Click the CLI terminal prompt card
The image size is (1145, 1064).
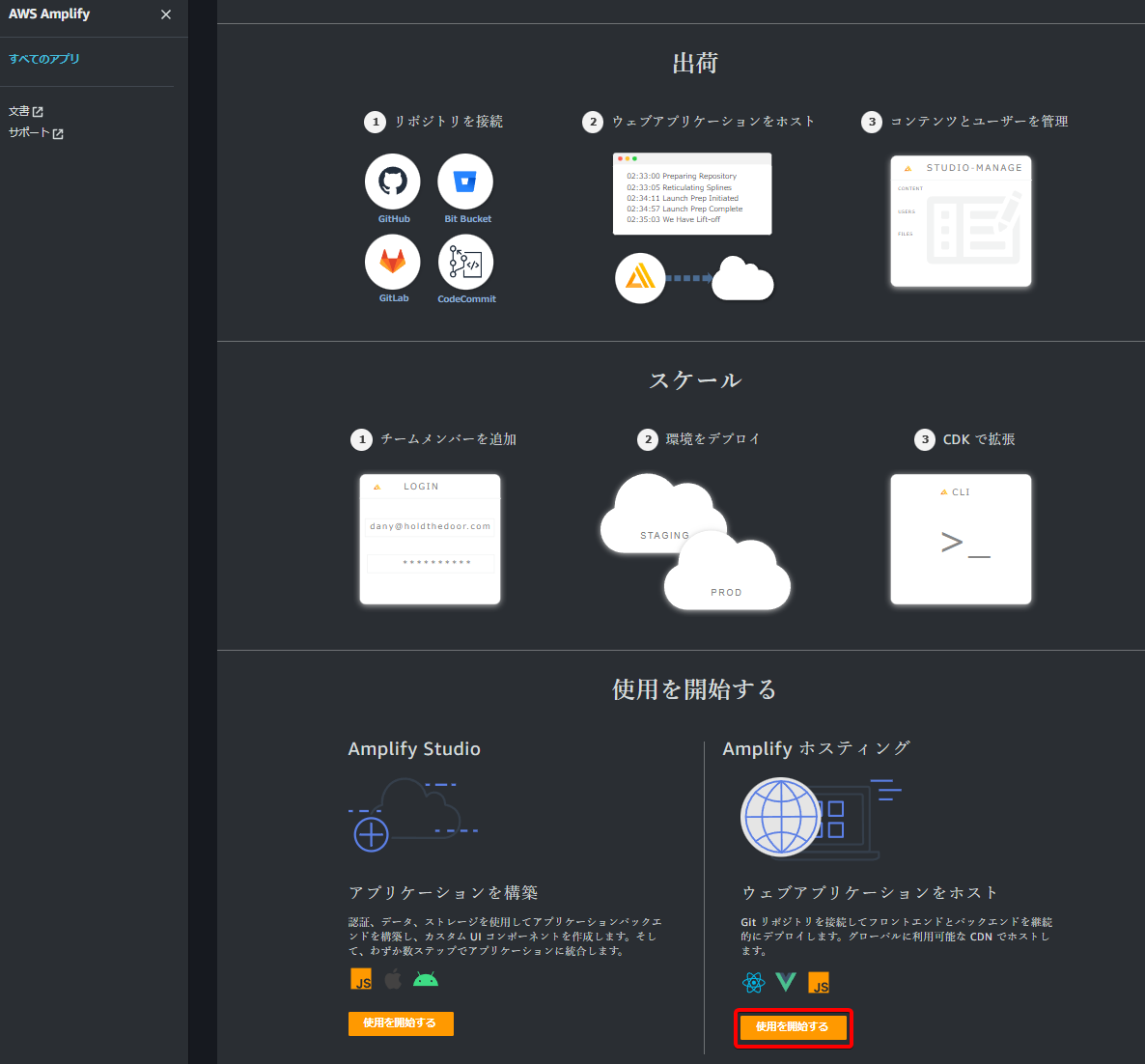point(961,539)
